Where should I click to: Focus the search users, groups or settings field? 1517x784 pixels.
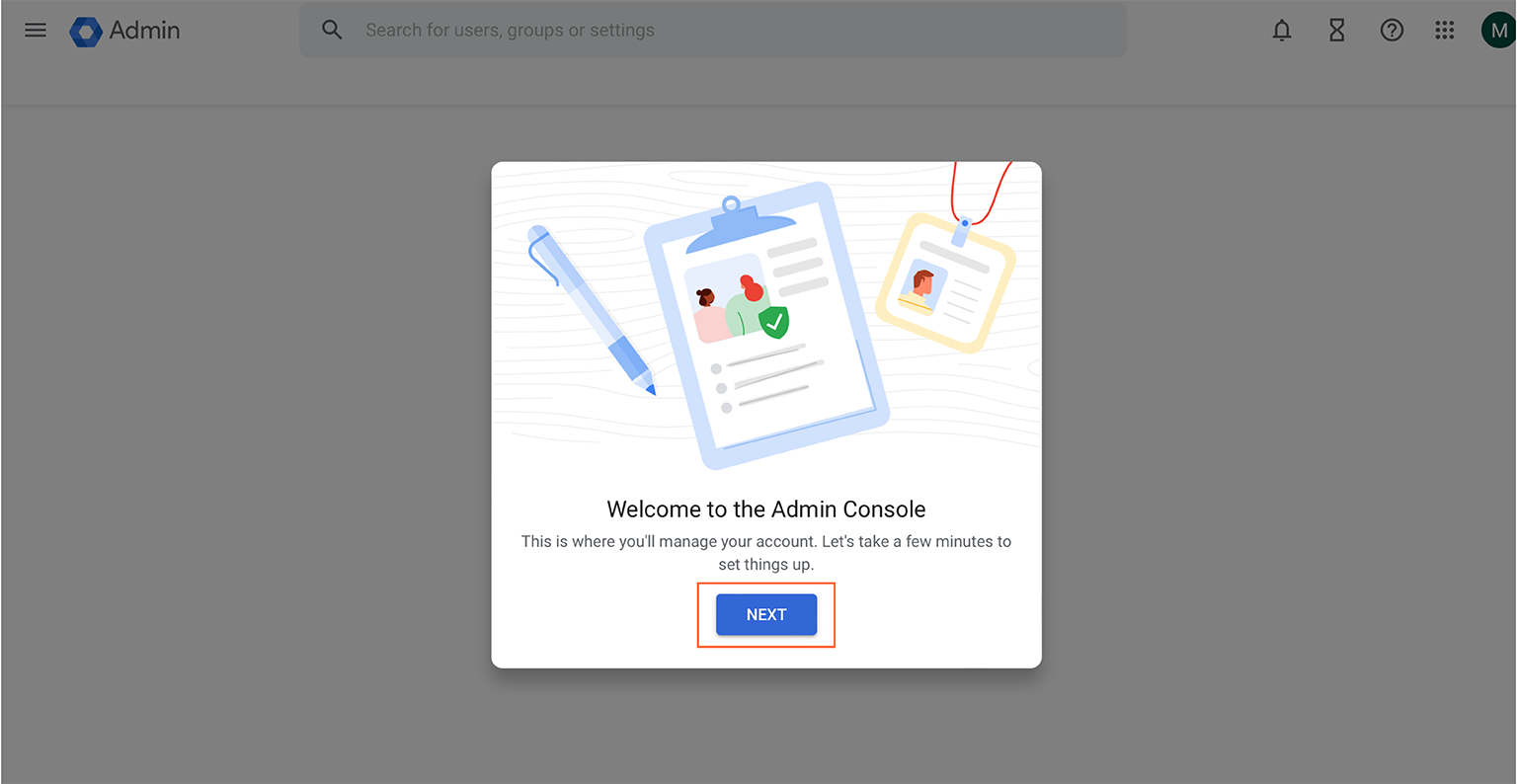click(713, 30)
